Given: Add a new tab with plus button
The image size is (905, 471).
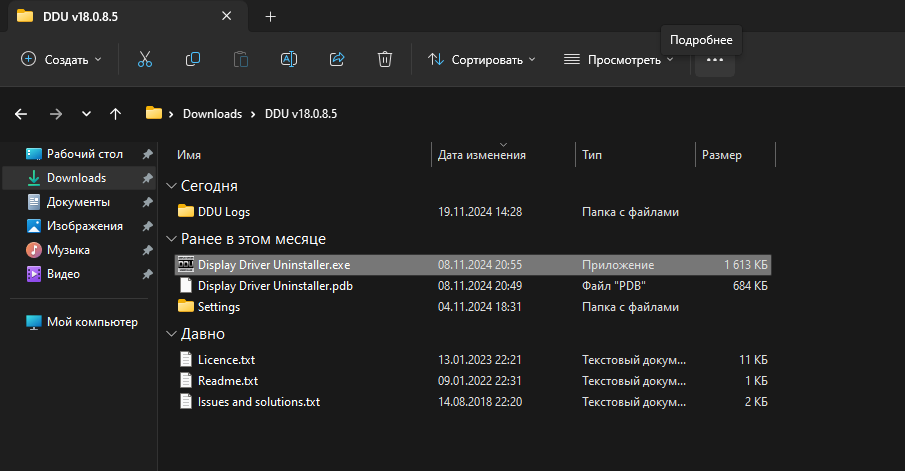Looking at the screenshot, I should tap(270, 16).
